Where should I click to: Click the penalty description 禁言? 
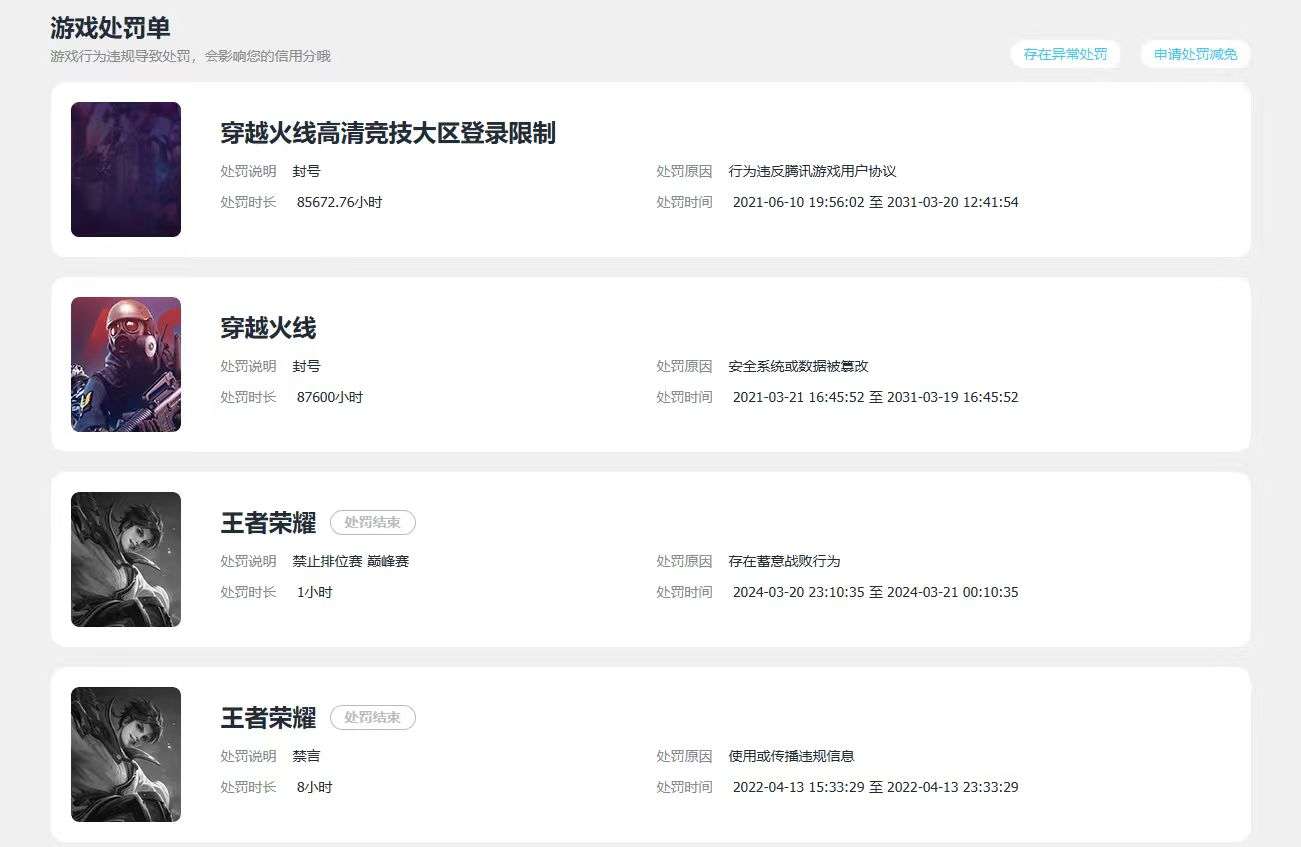[x=307, y=756]
